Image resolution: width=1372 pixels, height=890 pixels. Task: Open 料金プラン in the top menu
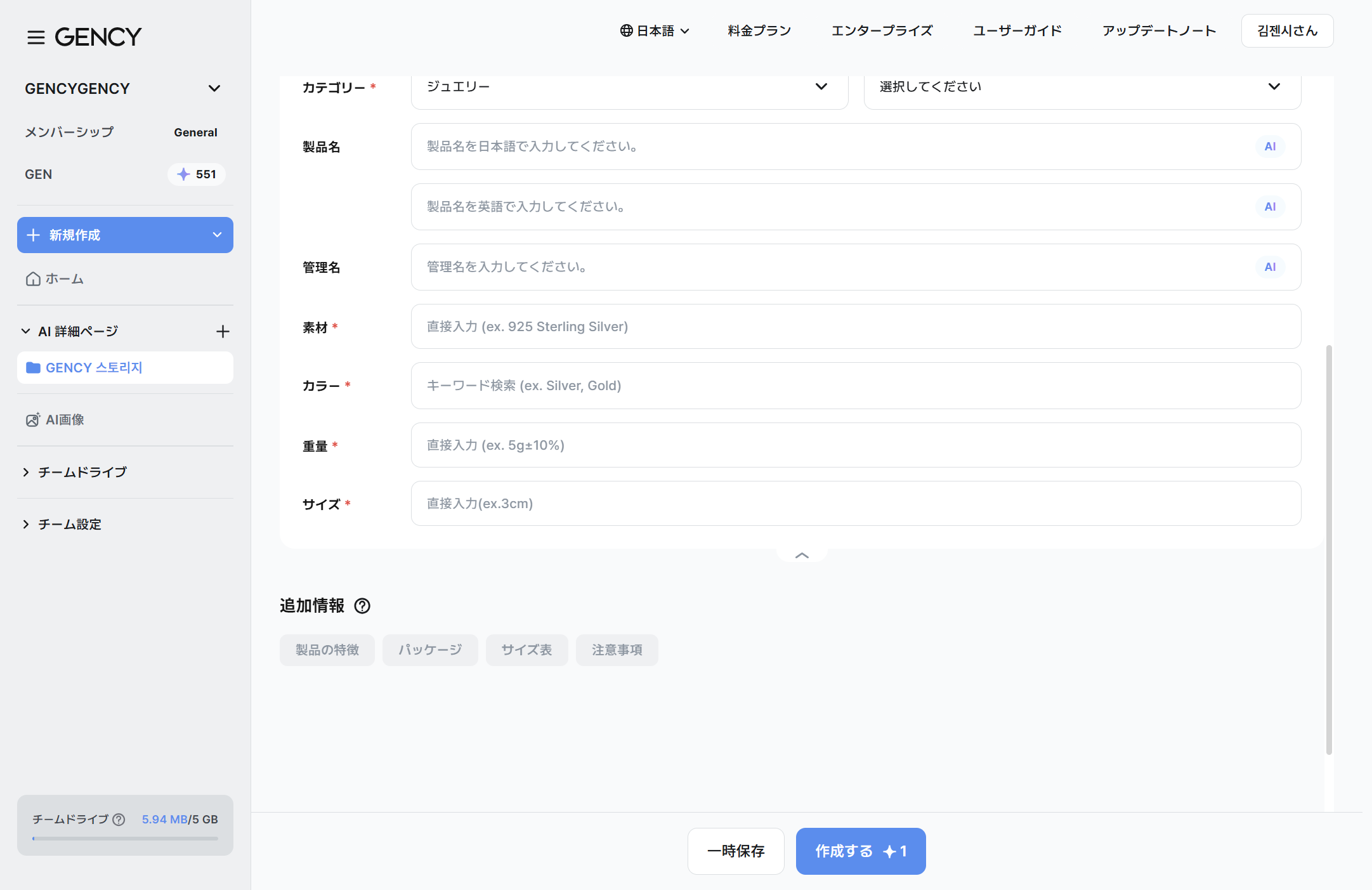click(x=759, y=30)
